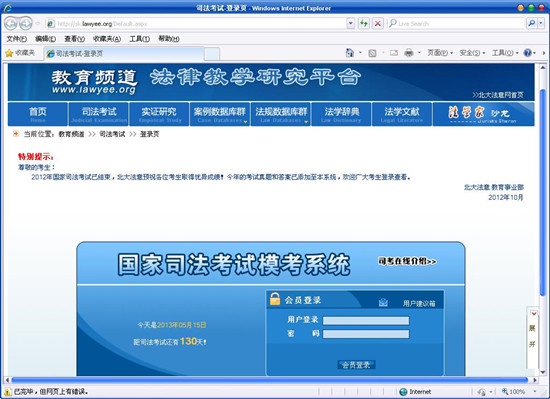550x399 pixels.
Task: Click the 用户建议箱 link
Action: (x=419, y=303)
